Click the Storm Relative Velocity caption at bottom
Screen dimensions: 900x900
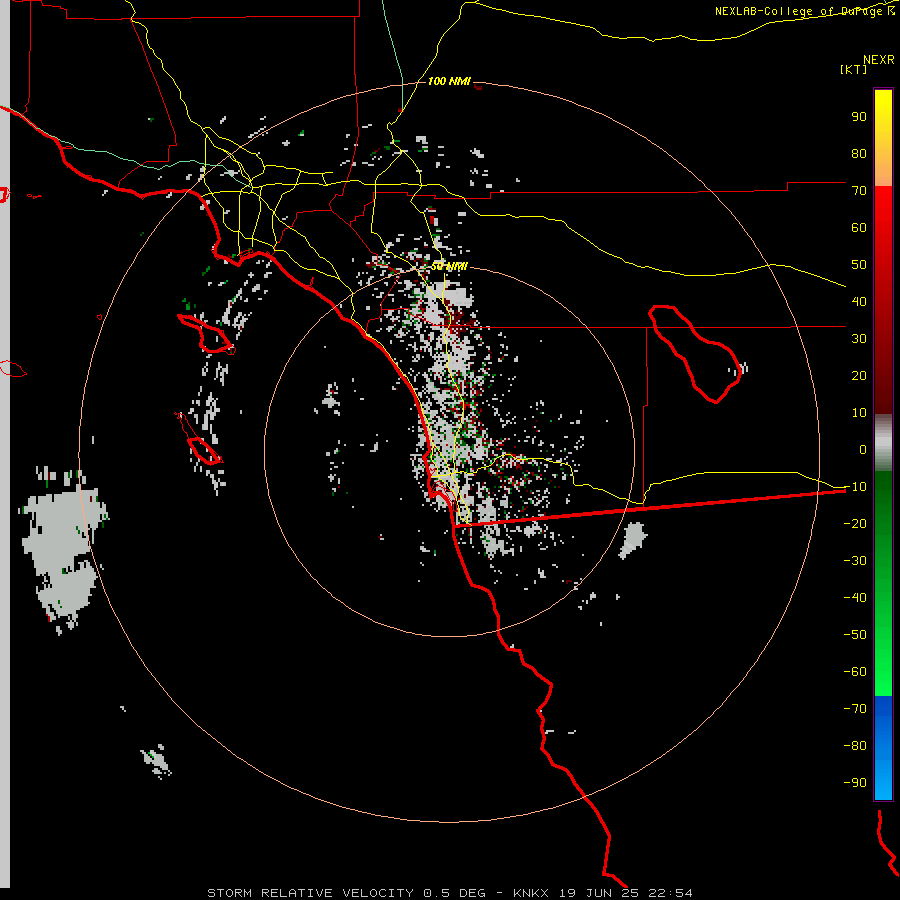(449, 893)
